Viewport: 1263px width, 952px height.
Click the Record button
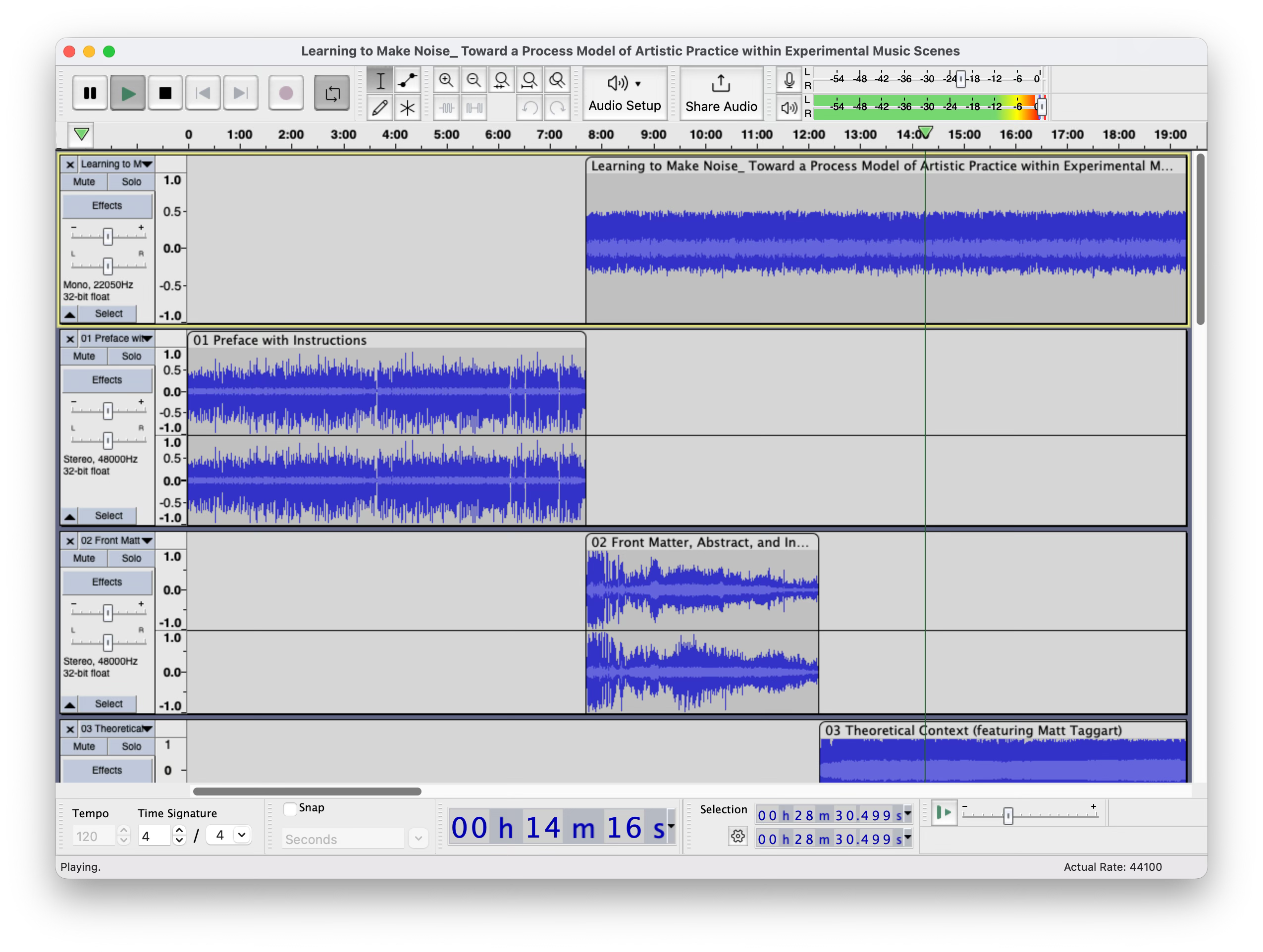point(286,93)
